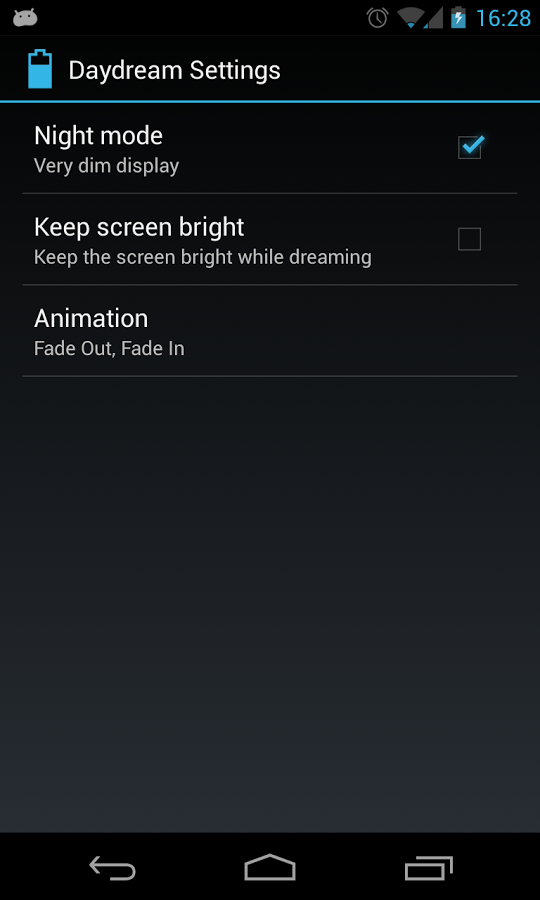Open the Animation setting options

click(270, 331)
